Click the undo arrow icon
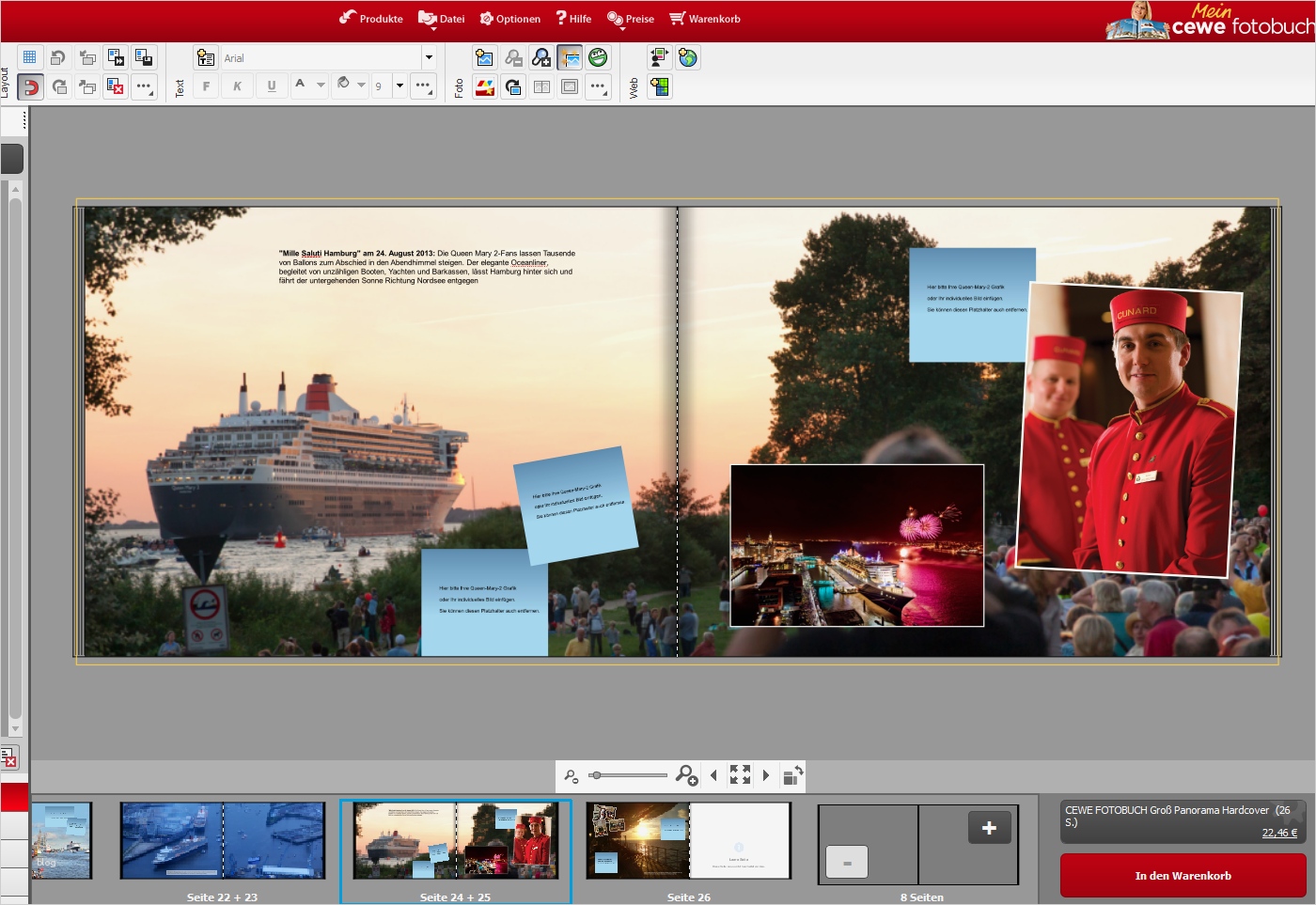 [58, 57]
